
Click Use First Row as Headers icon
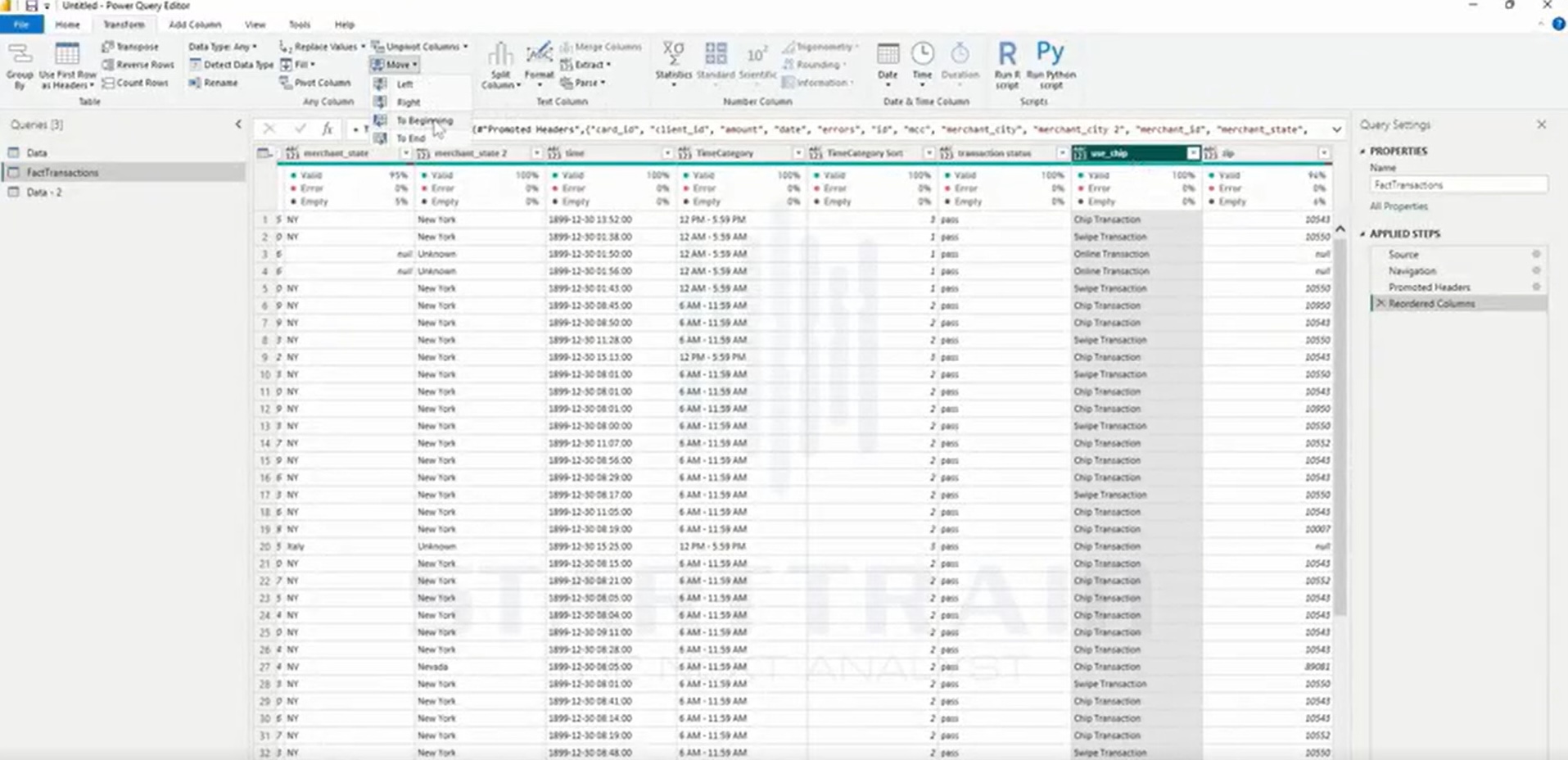point(67,65)
